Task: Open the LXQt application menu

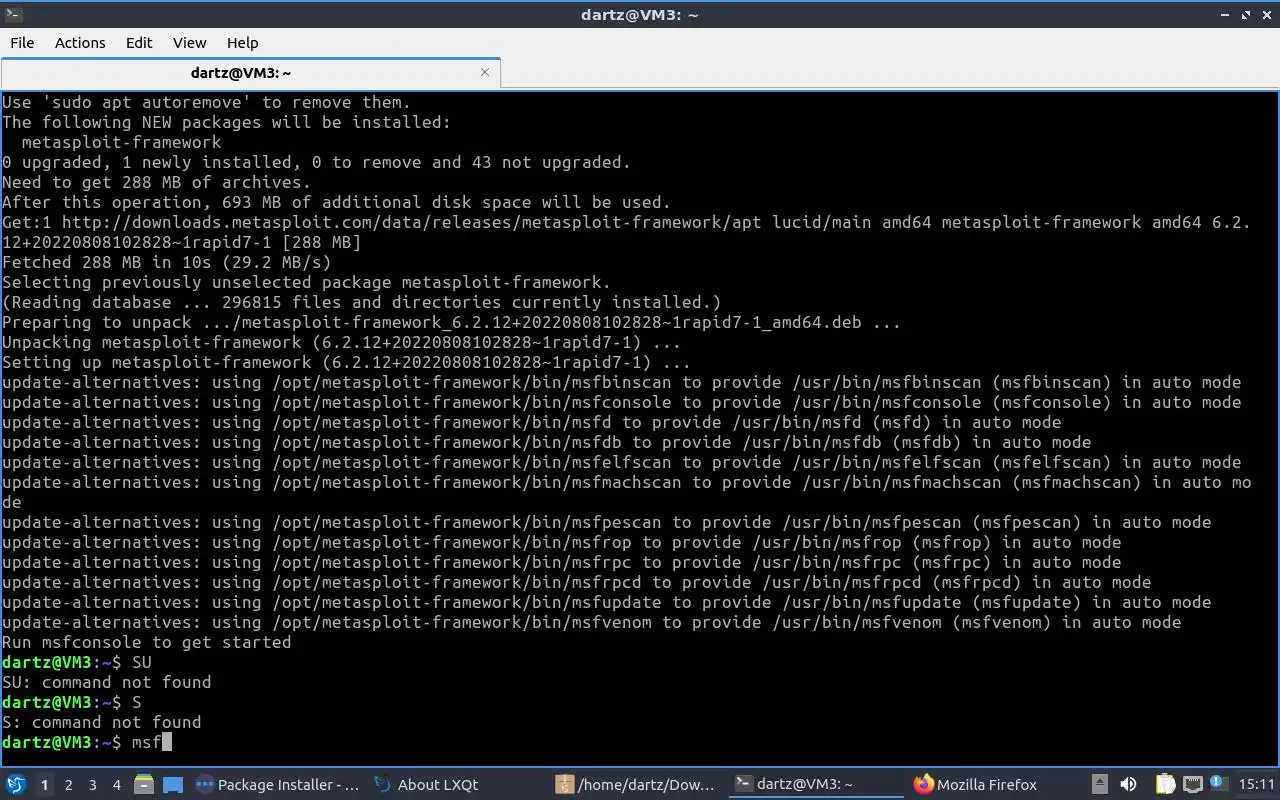Action: tap(16, 785)
